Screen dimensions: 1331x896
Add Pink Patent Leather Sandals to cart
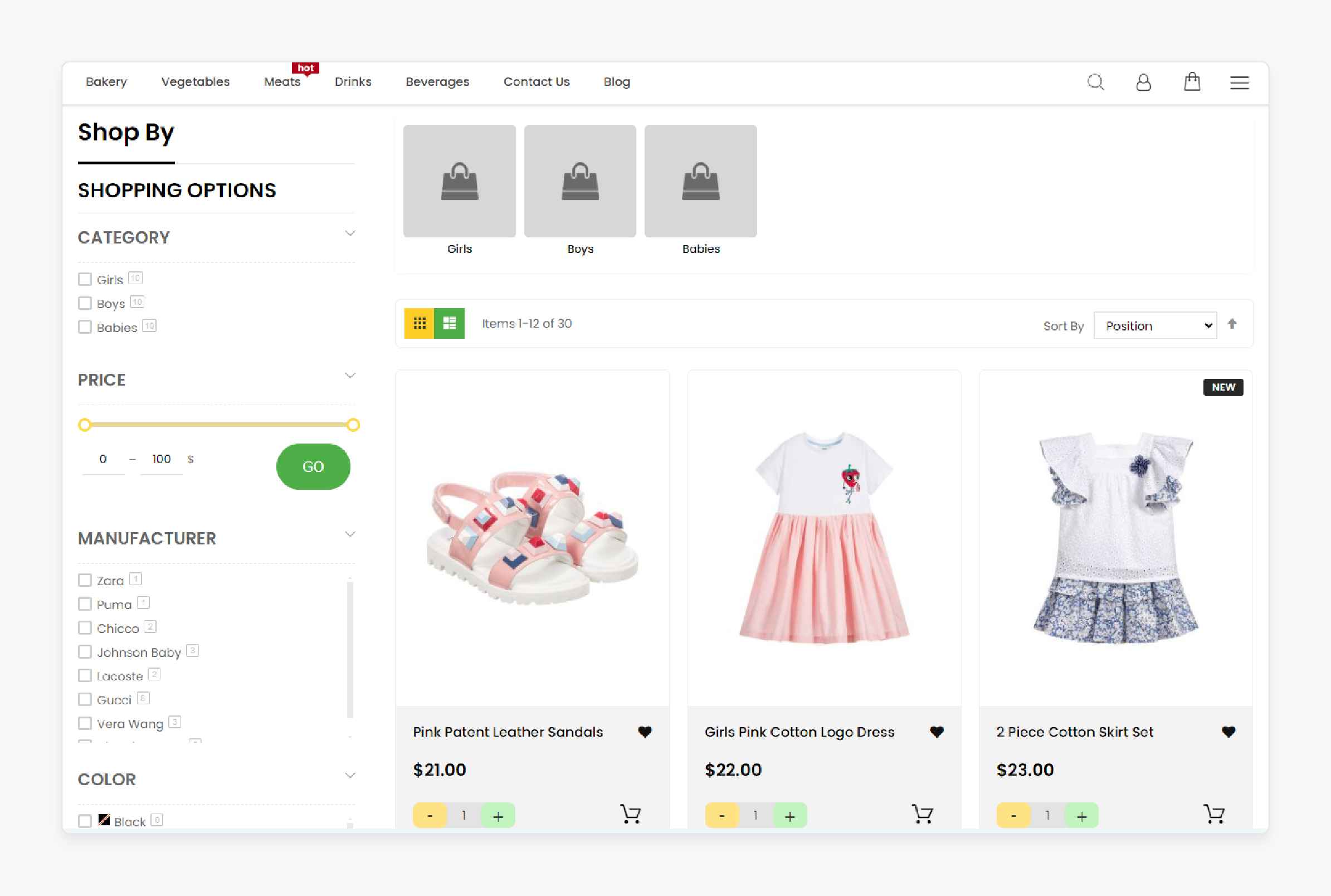631,814
